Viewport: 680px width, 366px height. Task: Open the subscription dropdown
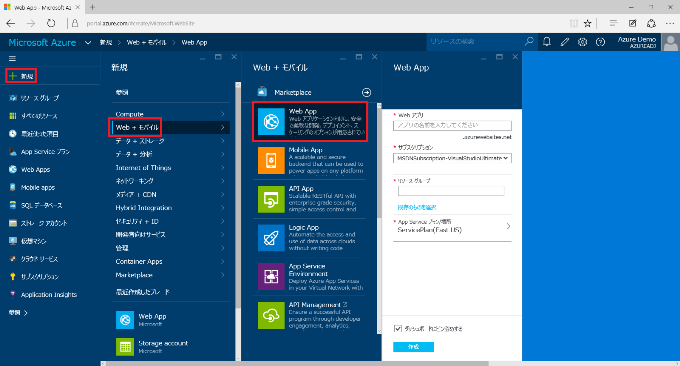[x=452, y=158]
